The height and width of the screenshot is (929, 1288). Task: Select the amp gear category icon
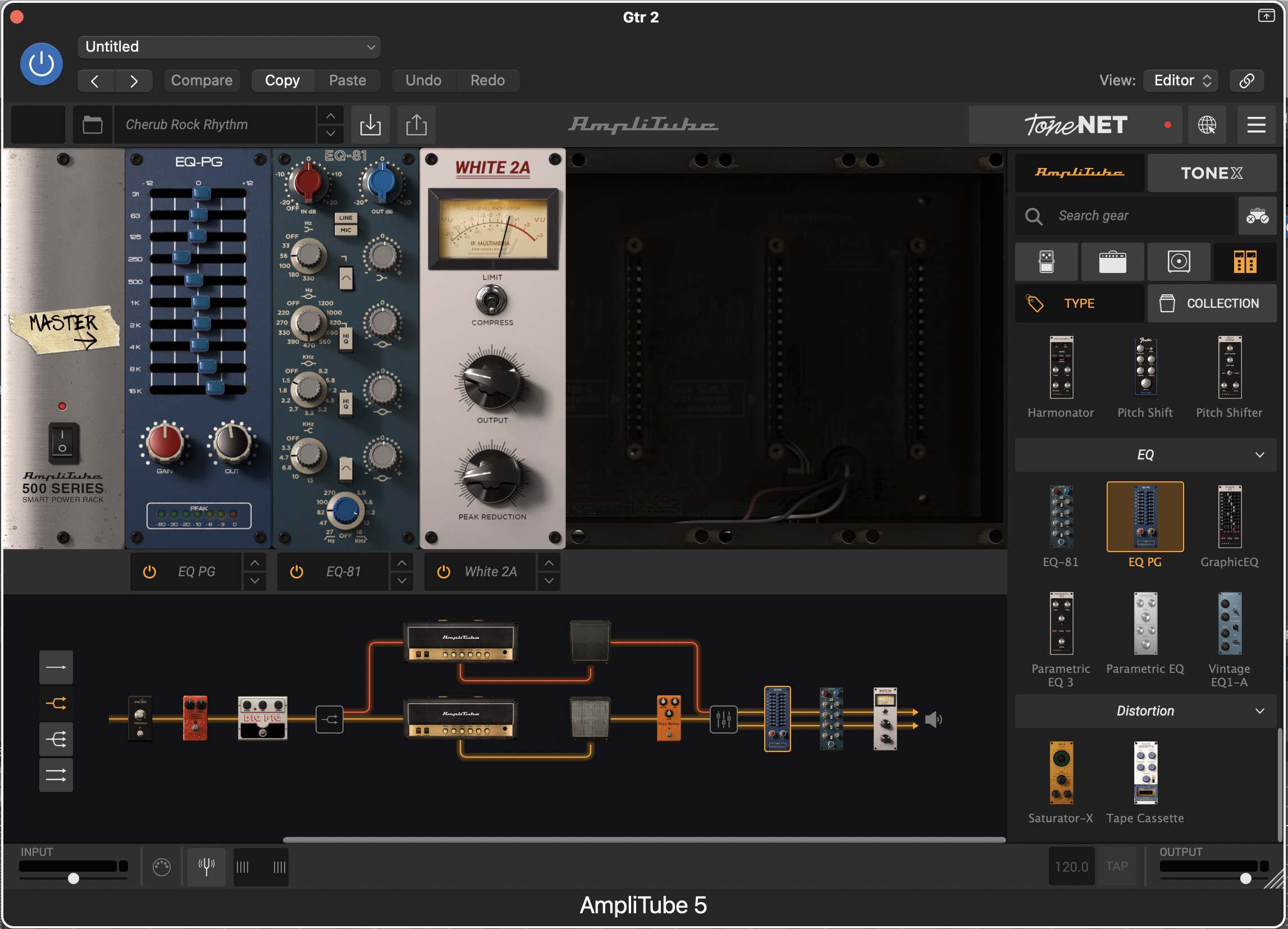(x=1112, y=262)
